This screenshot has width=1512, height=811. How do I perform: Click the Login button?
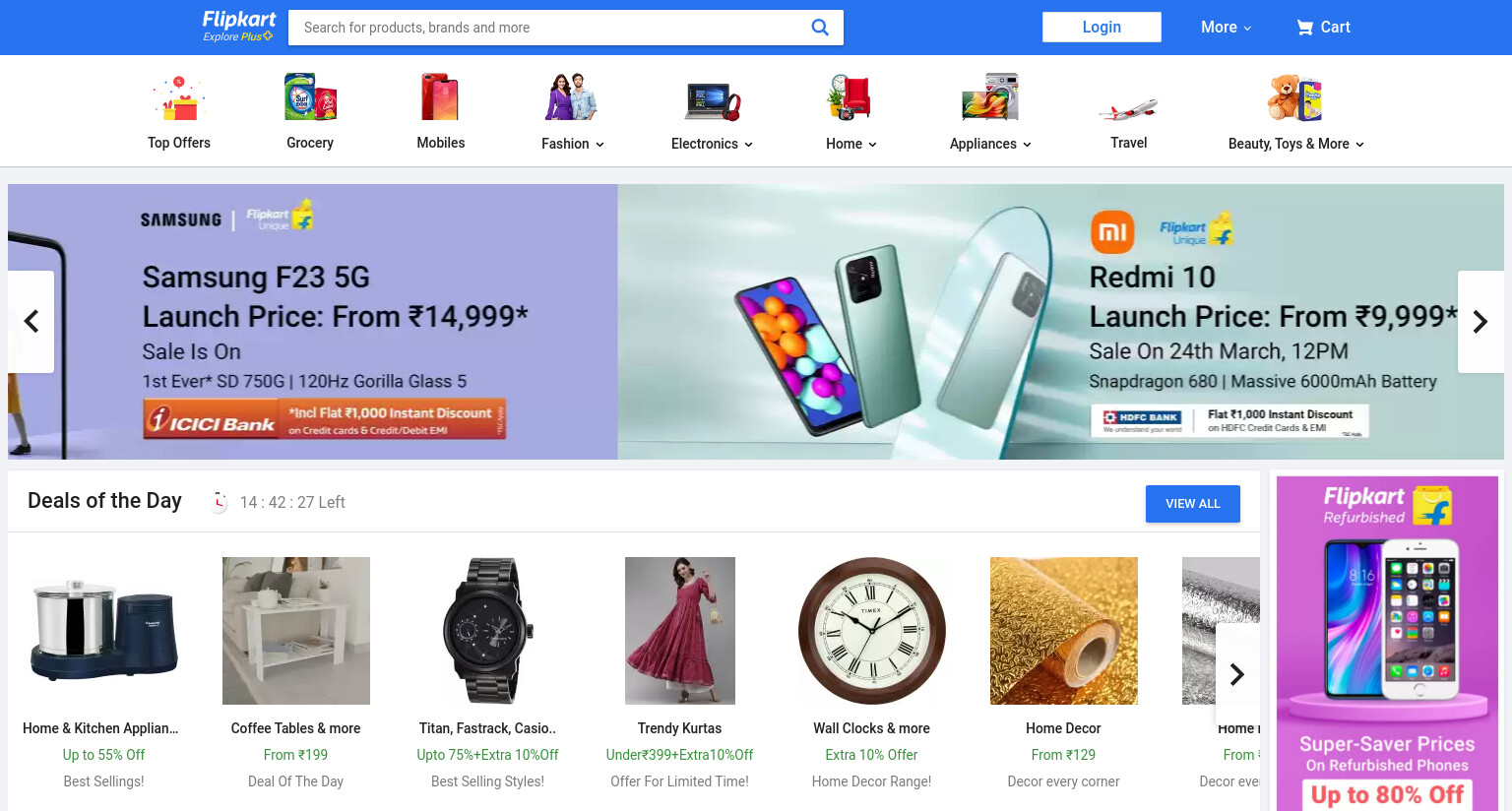pos(1102,28)
